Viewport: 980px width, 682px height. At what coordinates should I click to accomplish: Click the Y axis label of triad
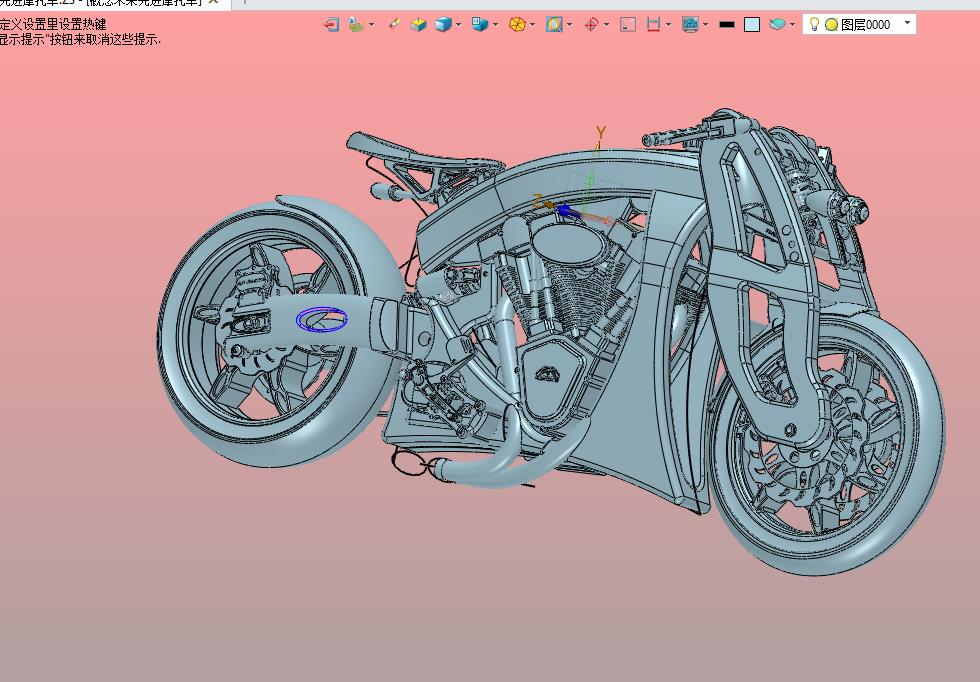[601, 133]
